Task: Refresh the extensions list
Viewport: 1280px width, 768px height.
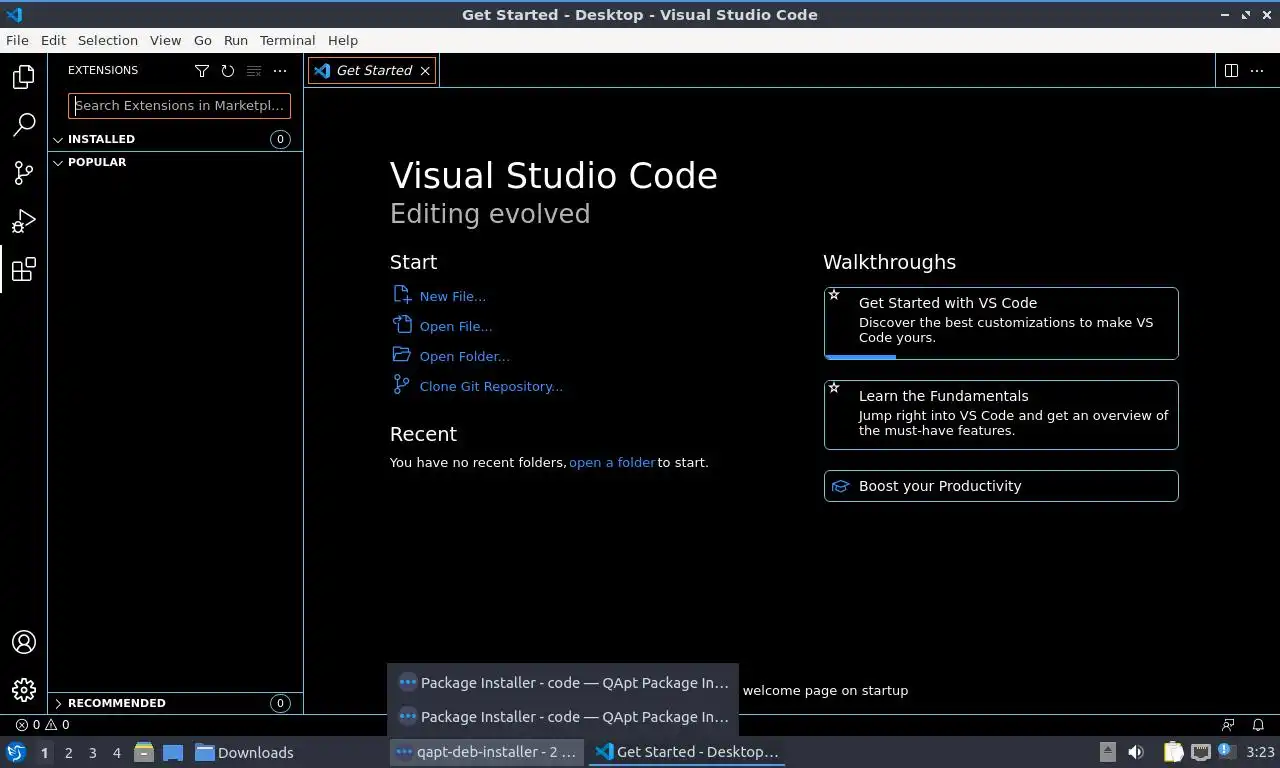Action: click(228, 71)
